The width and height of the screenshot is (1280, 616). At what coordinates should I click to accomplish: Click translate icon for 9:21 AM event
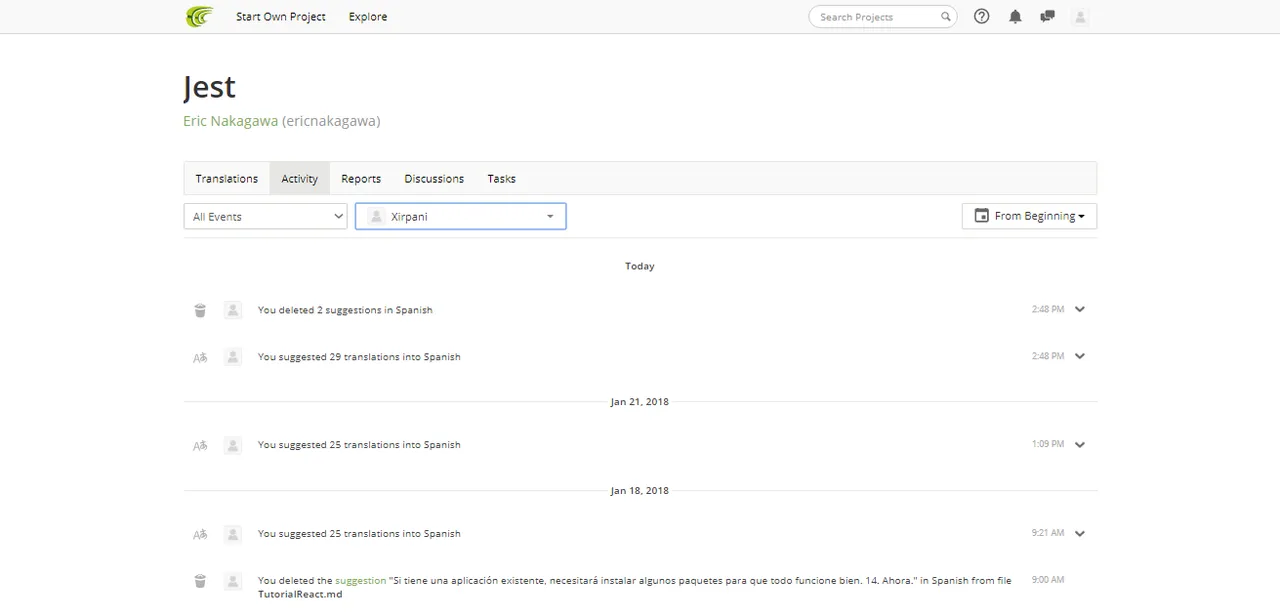coord(200,534)
